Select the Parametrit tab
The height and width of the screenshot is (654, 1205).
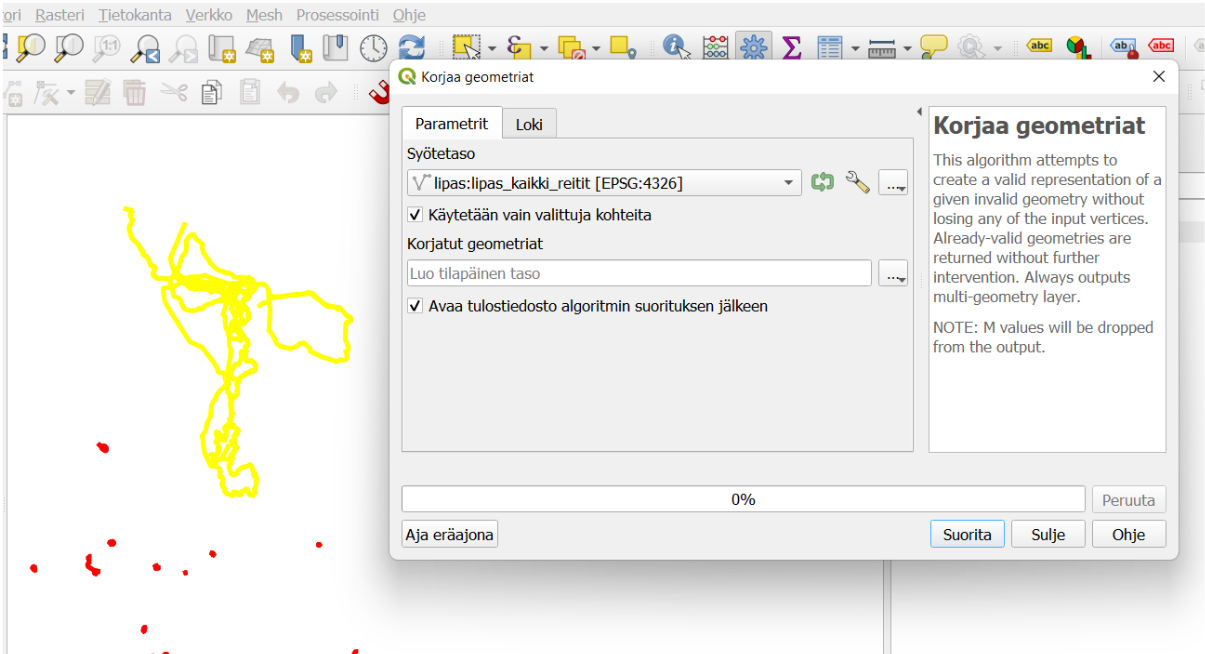pyautogui.click(x=452, y=123)
